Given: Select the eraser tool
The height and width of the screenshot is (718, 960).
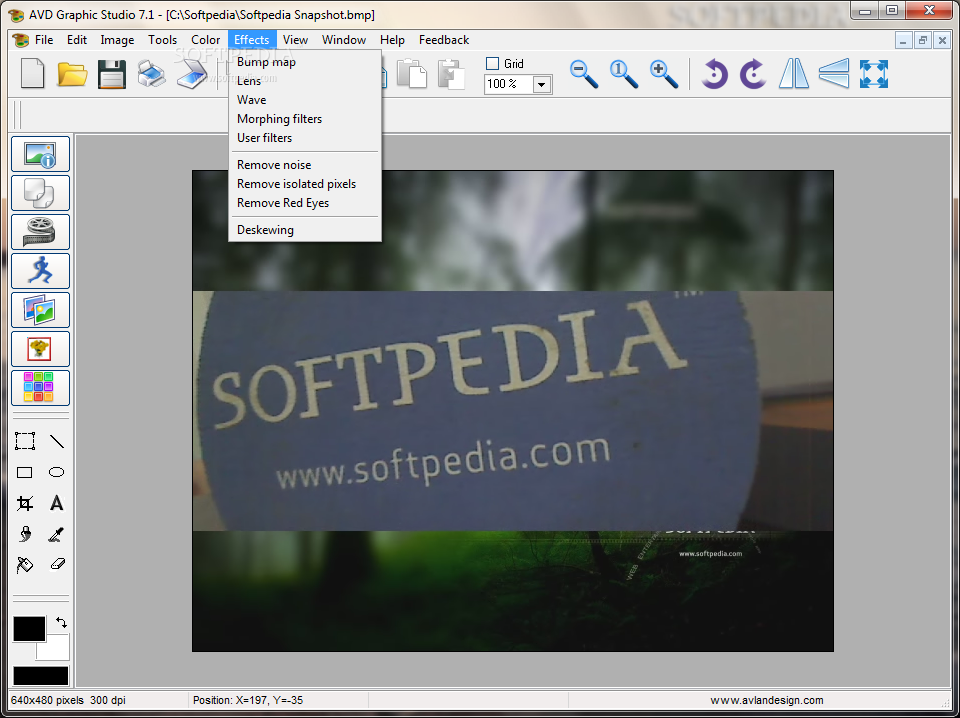Looking at the screenshot, I should point(56,564).
